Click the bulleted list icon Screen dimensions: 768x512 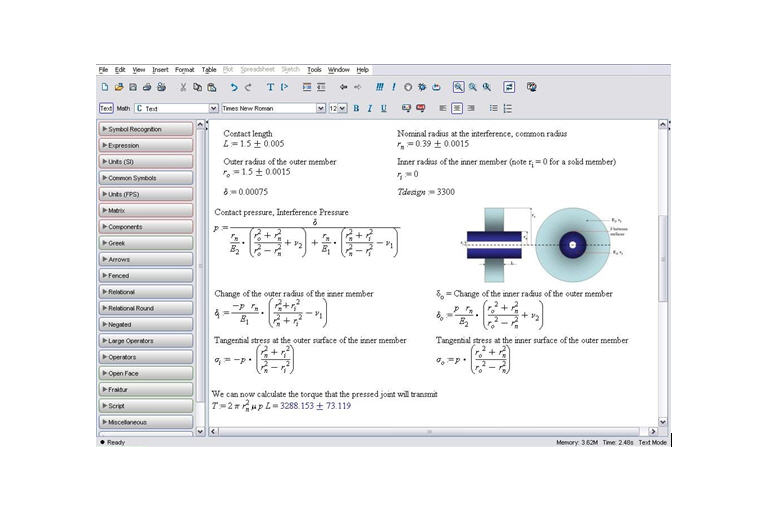tap(493, 108)
